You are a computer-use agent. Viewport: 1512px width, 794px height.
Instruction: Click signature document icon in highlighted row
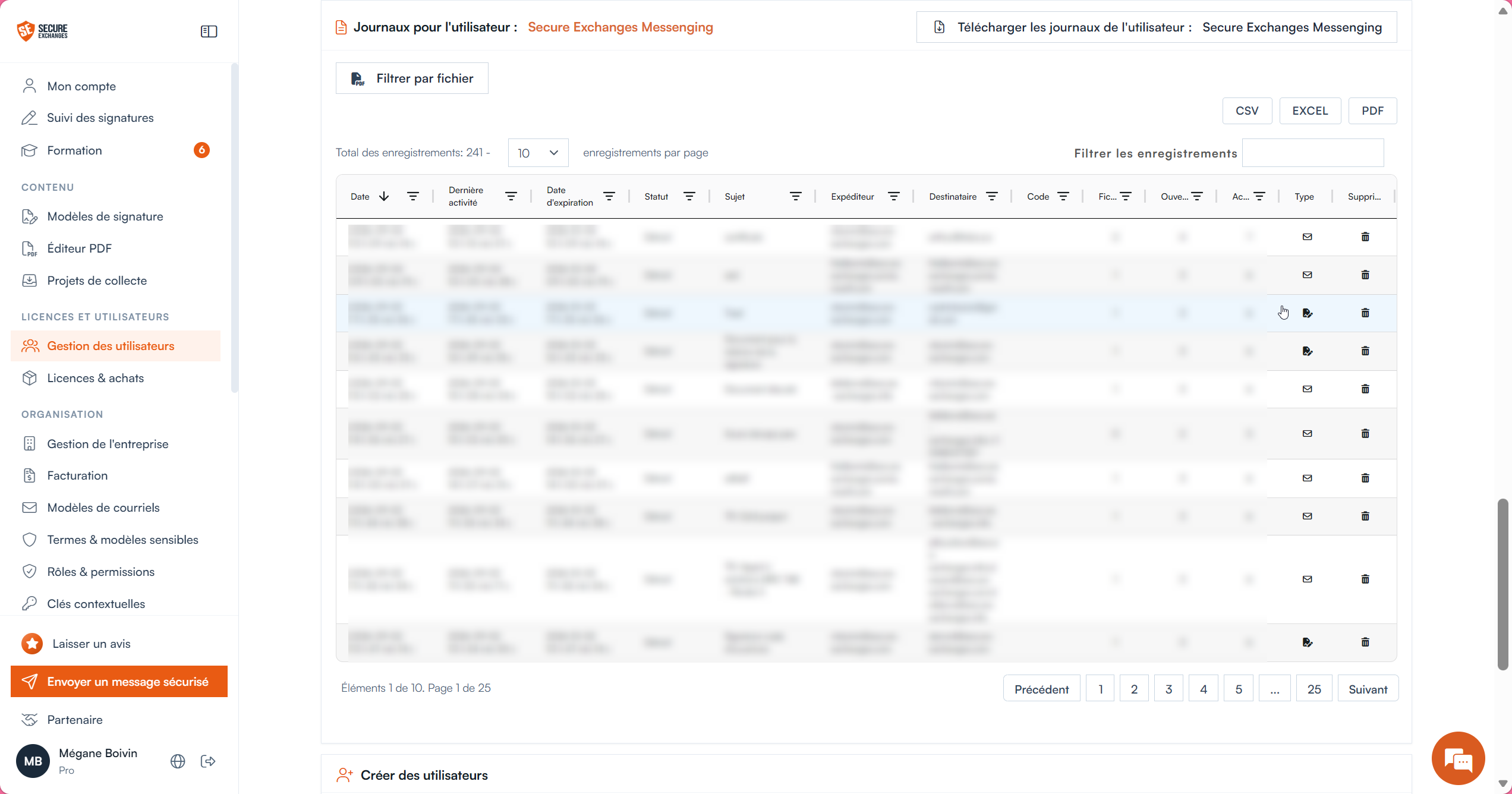pos(1307,313)
